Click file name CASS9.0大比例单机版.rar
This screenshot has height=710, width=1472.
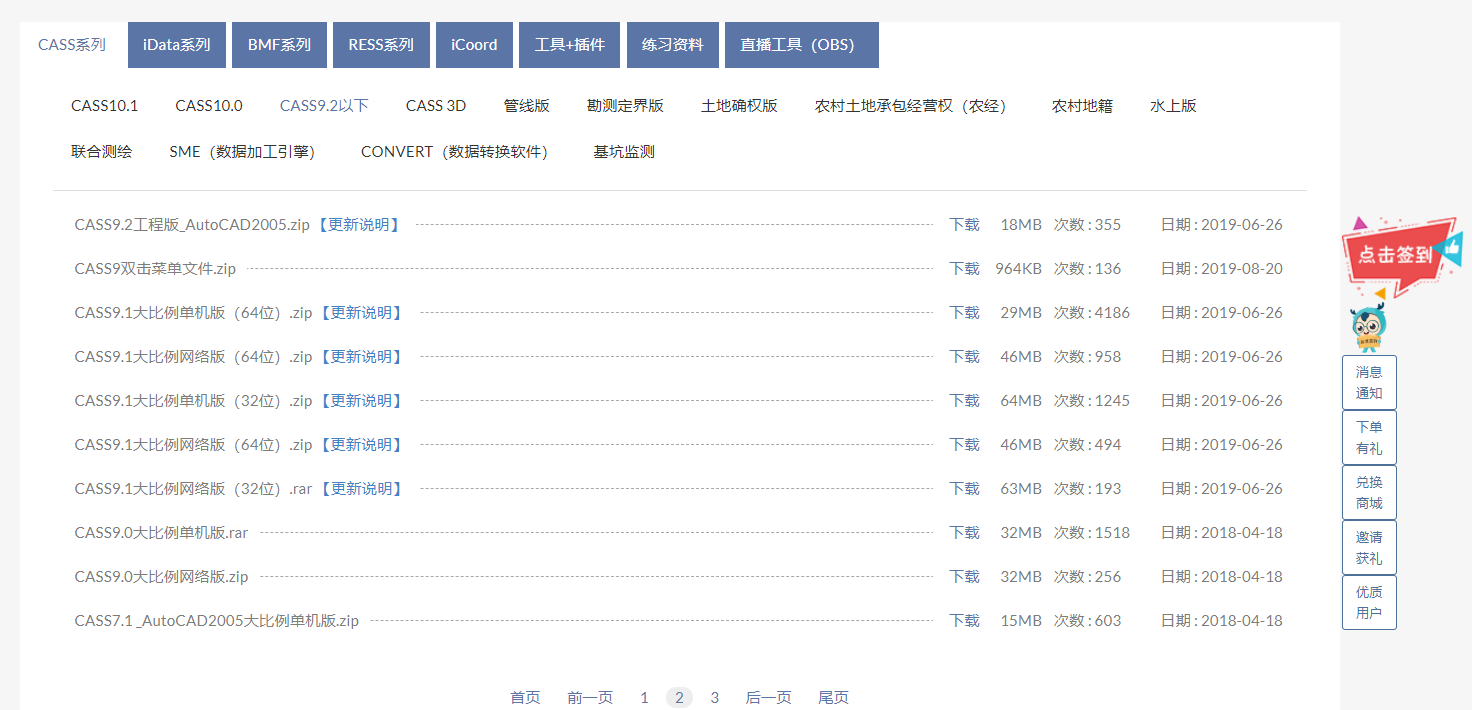pos(161,533)
